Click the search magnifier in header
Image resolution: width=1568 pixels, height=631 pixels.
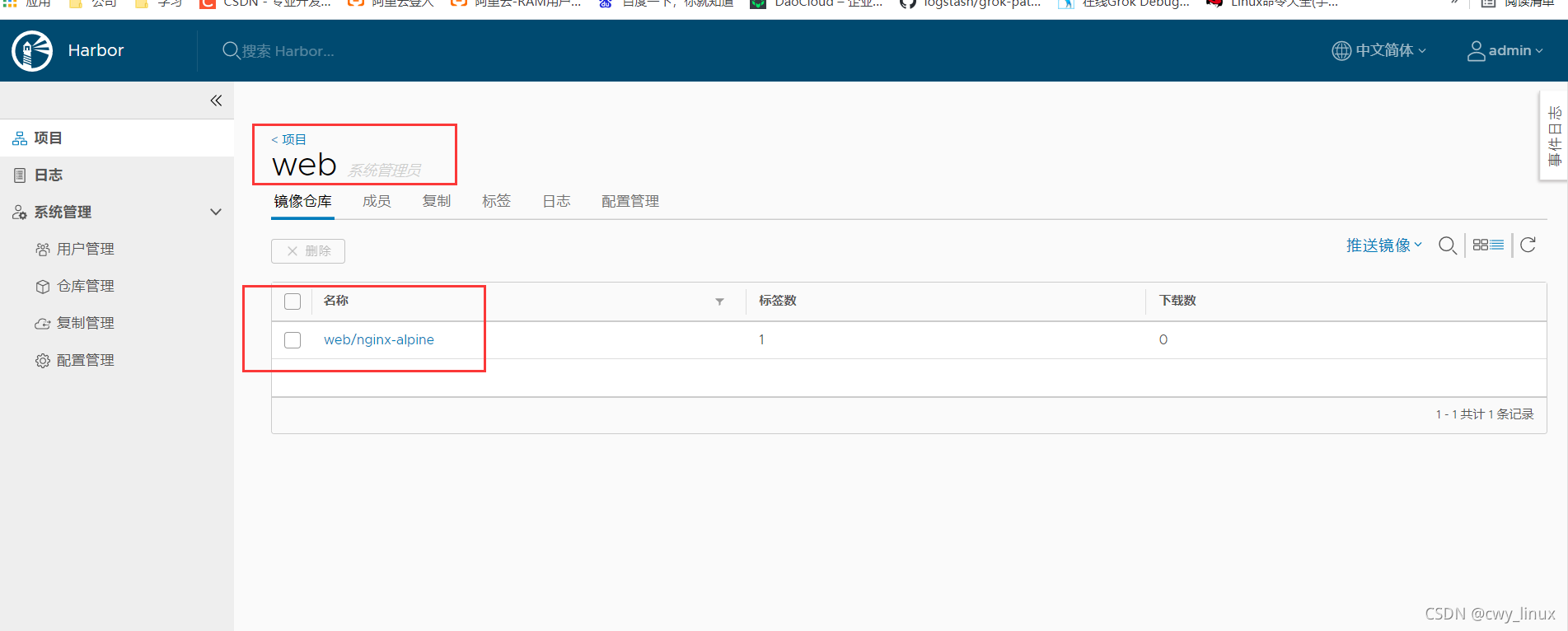231,51
